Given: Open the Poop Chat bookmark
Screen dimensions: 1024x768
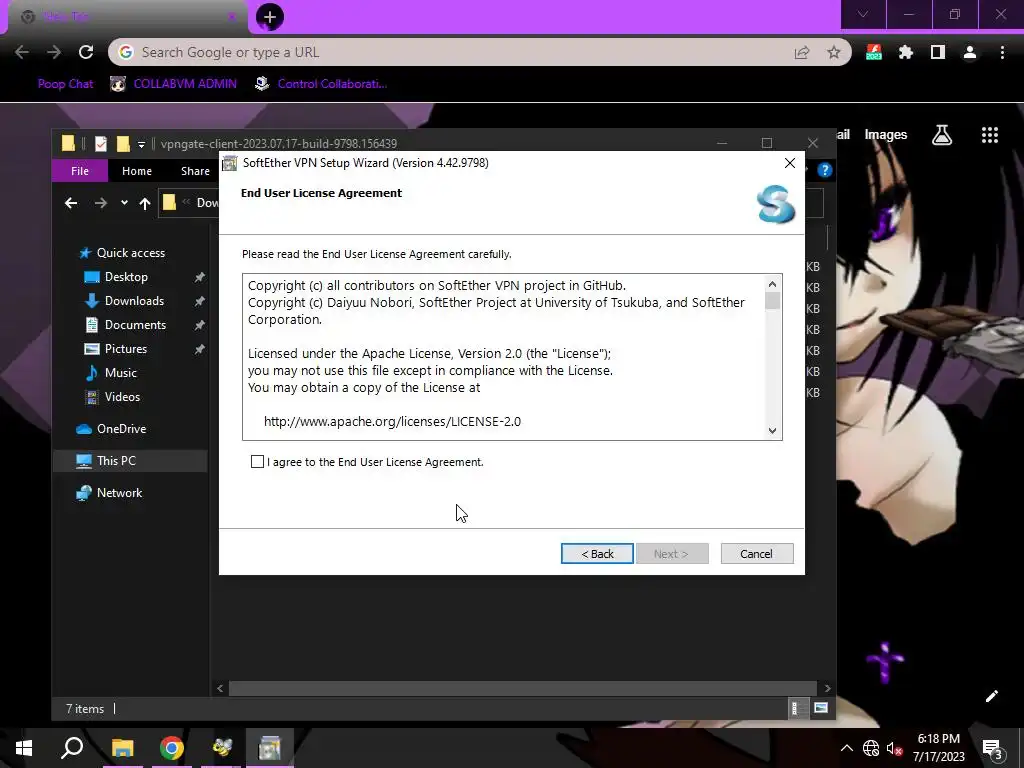Looking at the screenshot, I should (65, 84).
